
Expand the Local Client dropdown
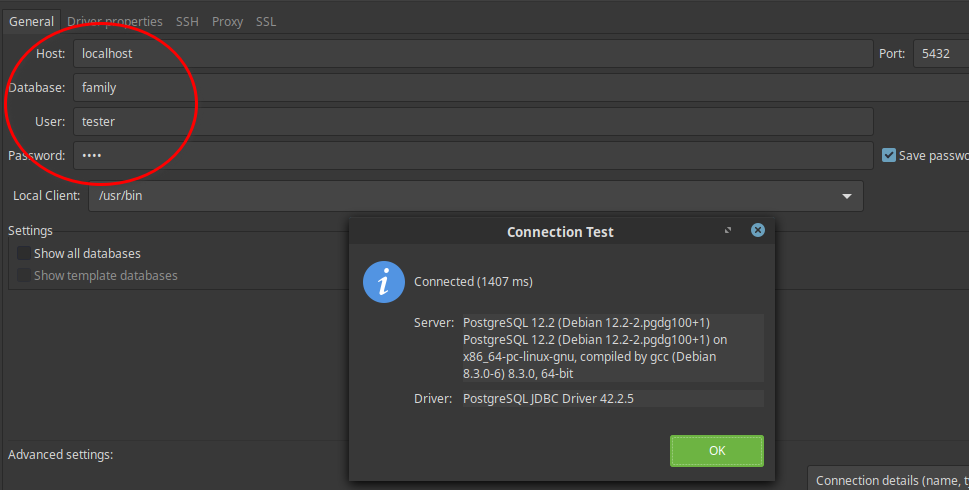point(846,196)
